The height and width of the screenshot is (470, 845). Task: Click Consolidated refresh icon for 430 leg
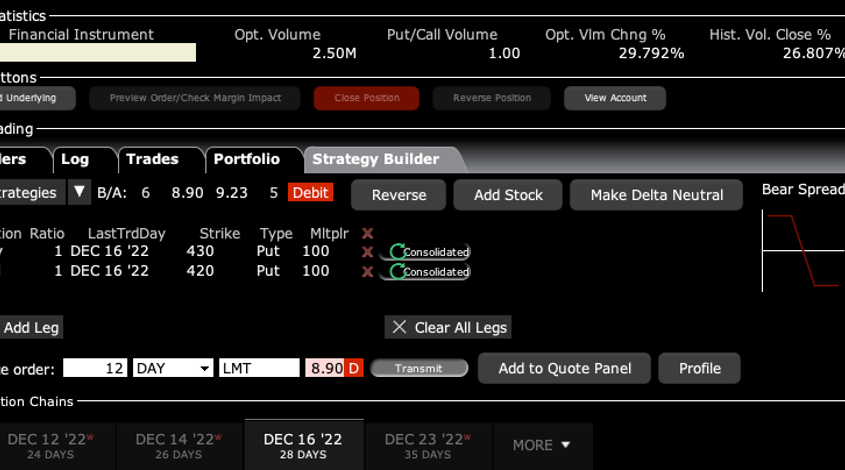point(398,252)
